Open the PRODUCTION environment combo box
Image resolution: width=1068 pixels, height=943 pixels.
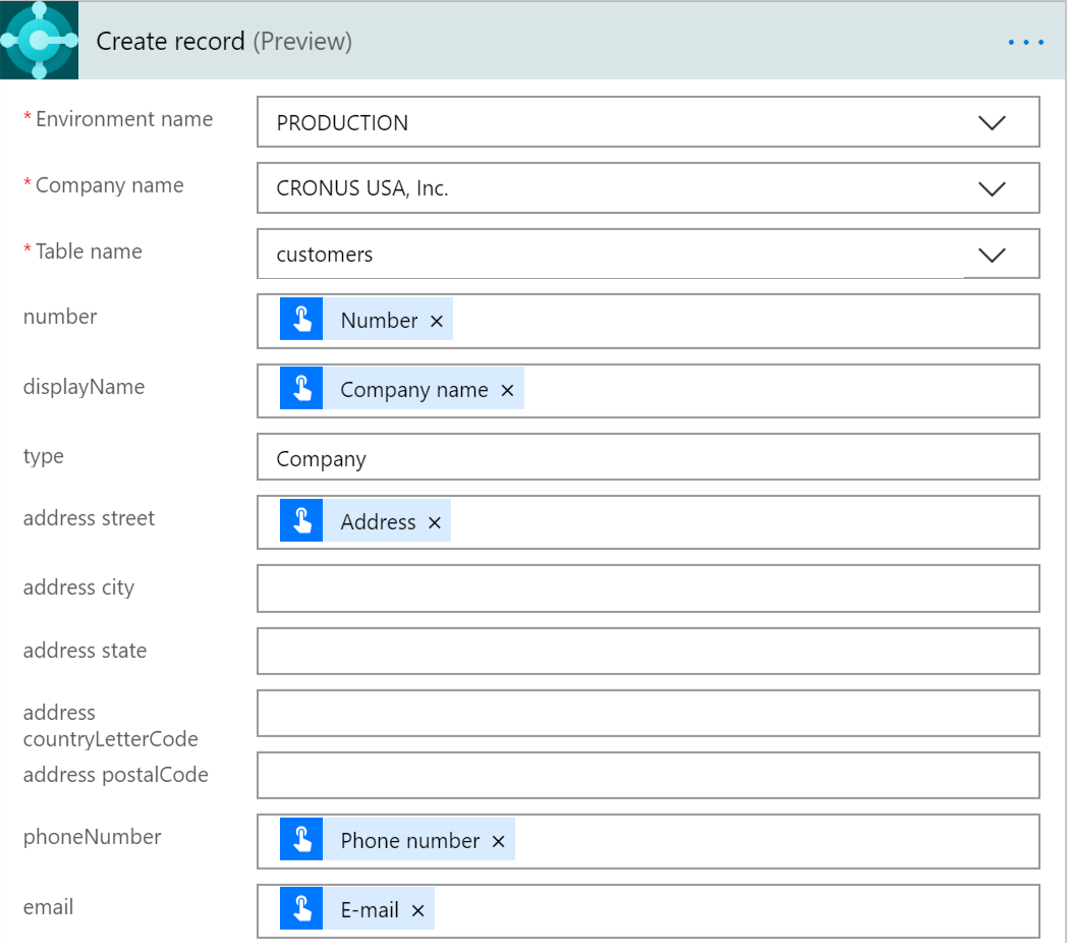tap(648, 122)
